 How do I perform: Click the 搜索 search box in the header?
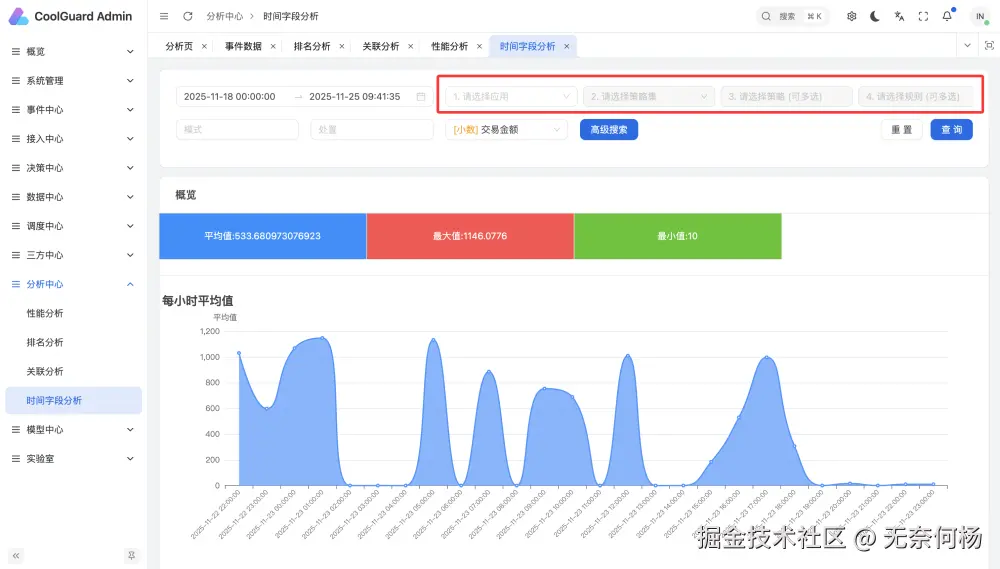point(793,16)
